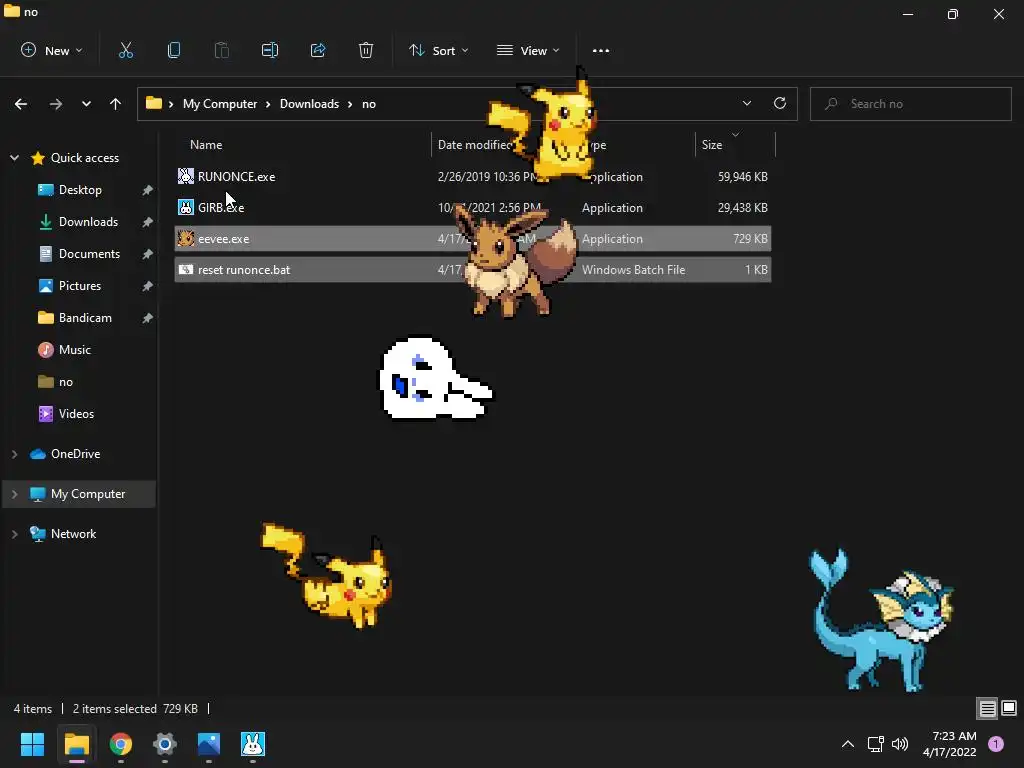This screenshot has width=1024, height=768.
Task: Sort by the Date modified column
Action: [x=474, y=145]
